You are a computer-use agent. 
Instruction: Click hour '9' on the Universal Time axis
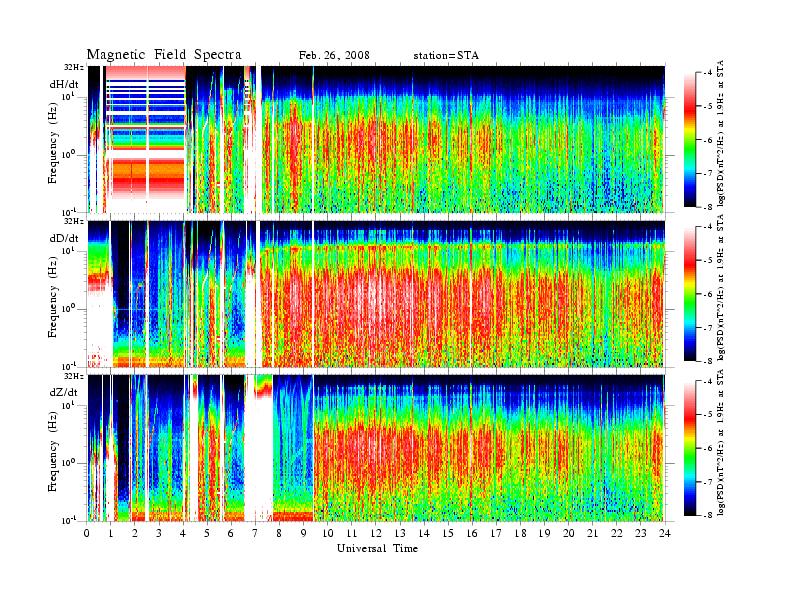(304, 534)
